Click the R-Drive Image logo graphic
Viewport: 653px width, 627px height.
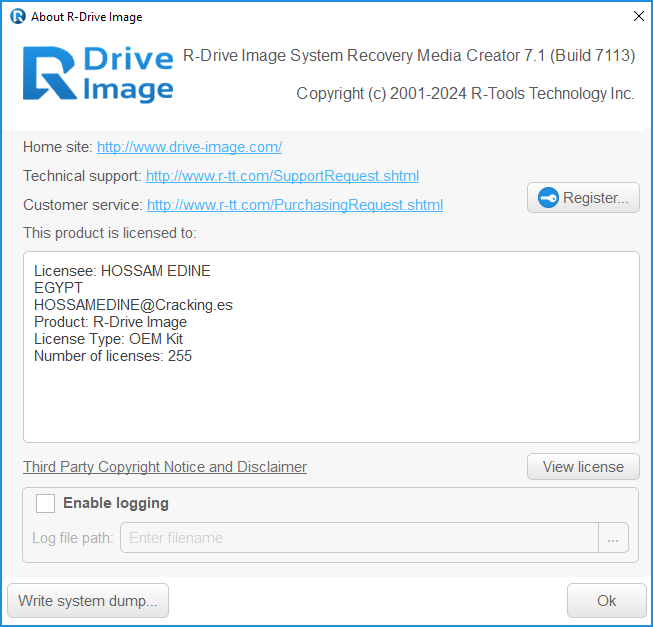[x=98, y=74]
